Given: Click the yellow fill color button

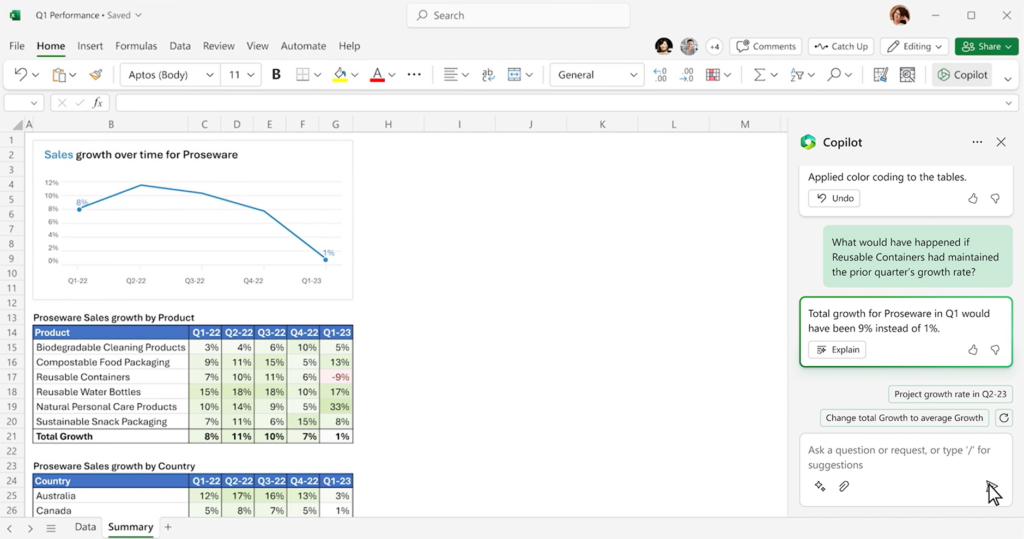Looking at the screenshot, I should point(340,75).
